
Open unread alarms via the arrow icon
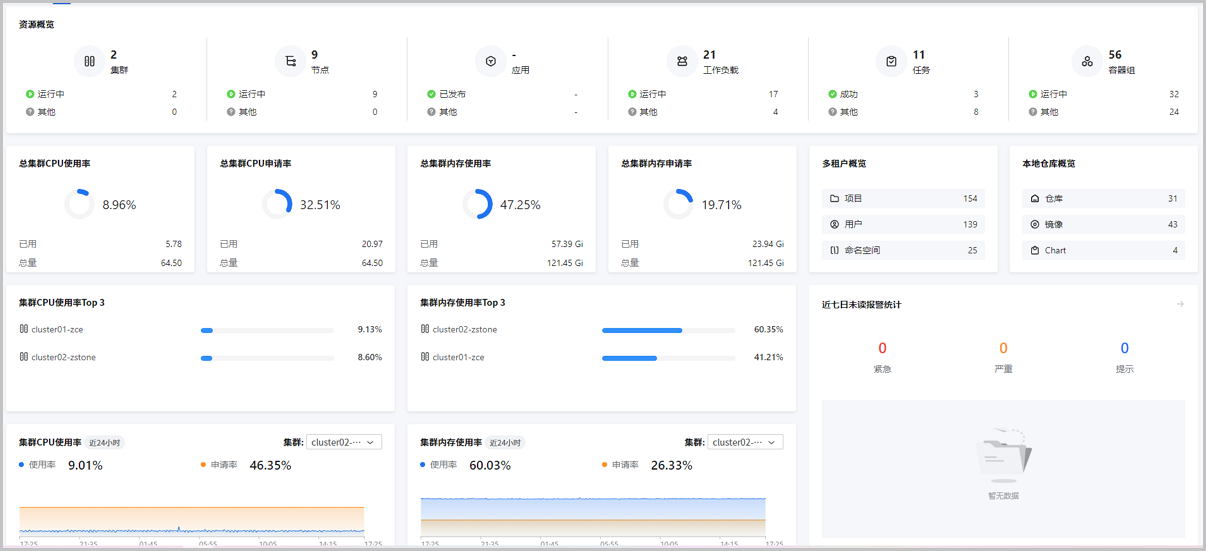(x=1180, y=304)
